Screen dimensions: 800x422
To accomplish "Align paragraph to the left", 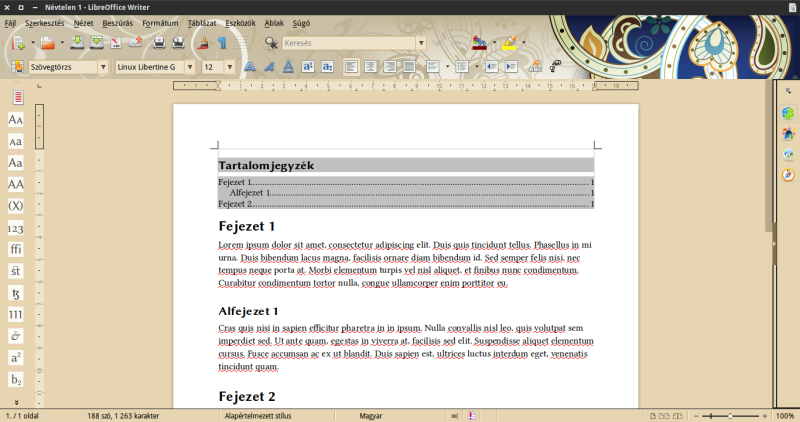I will coord(351,67).
